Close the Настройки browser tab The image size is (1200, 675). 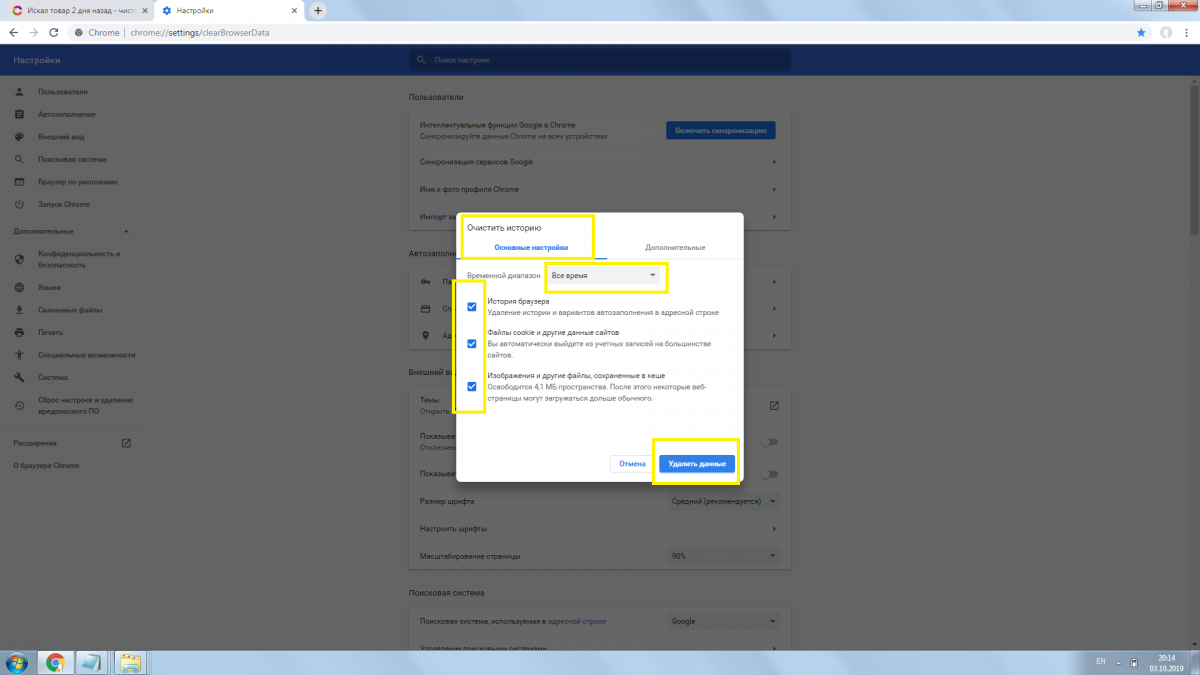point(293,11)
